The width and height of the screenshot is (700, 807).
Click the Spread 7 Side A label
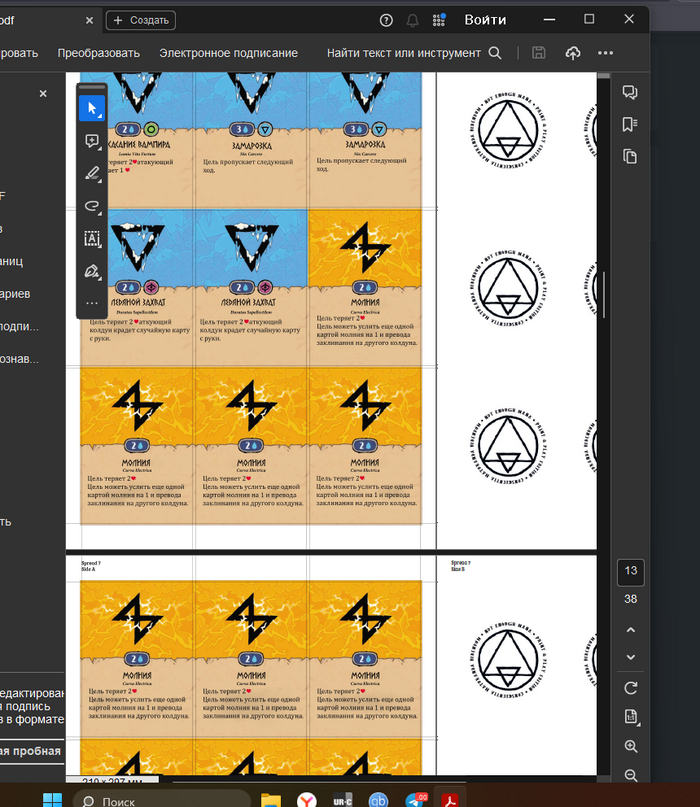(91, 566)
